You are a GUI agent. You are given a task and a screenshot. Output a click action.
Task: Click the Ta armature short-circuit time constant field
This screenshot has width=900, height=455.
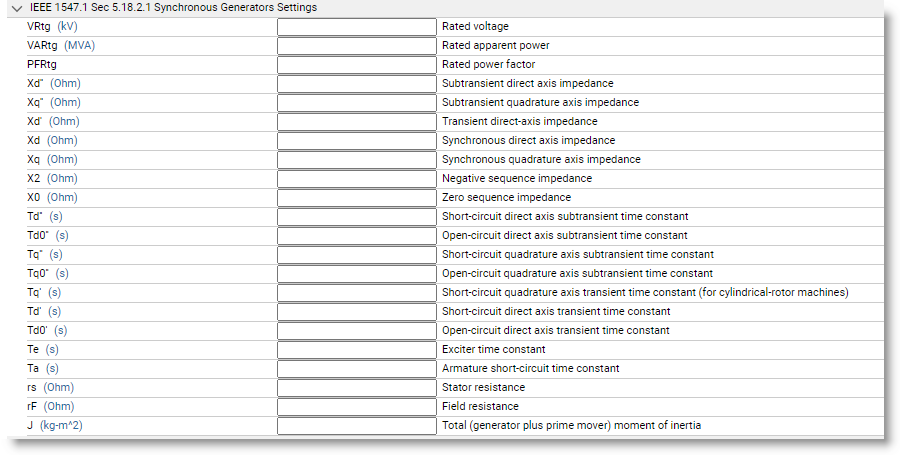coord(356,368)
